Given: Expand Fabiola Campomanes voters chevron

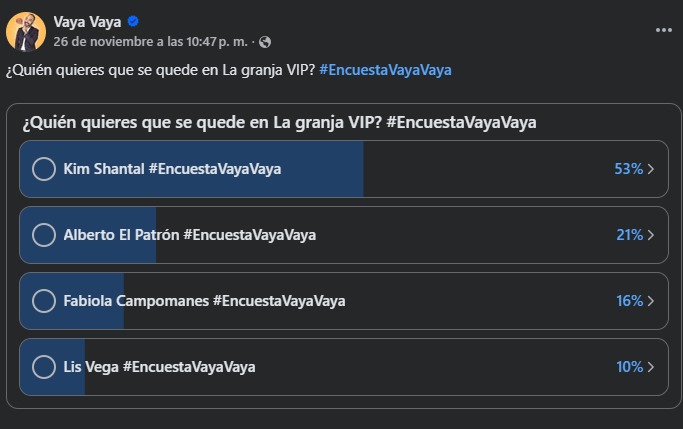Looking at the screenshot, I should (651, 301).
